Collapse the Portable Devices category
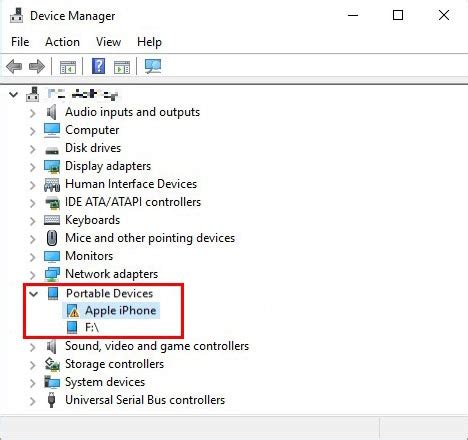Image resolution: width=468 pixels, height=440 pixels. click(x=33, y=294)
